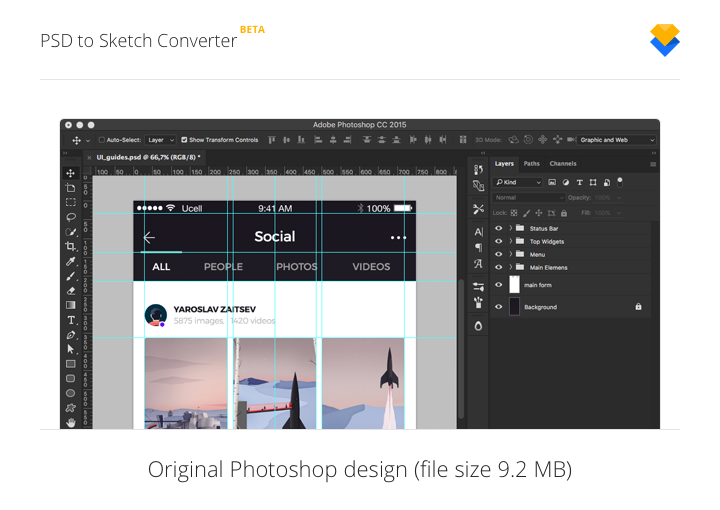Click the Sketch converter logo
The width and height of the screenshot is (720, 510).
[x=665, y=40]
